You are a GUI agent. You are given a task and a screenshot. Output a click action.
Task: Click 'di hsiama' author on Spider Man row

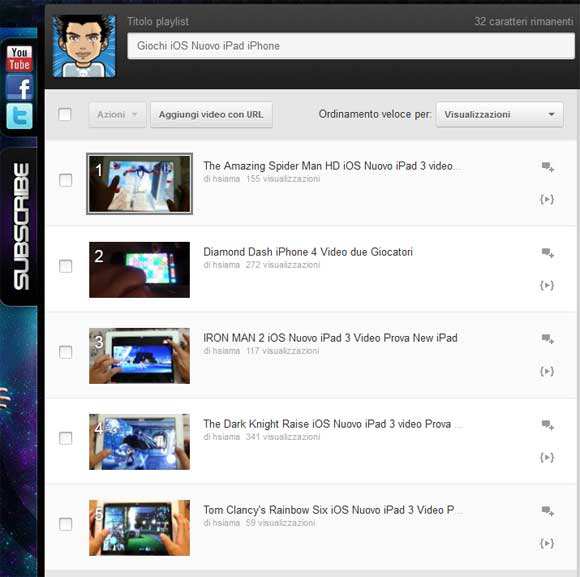[x=222, y=179]
